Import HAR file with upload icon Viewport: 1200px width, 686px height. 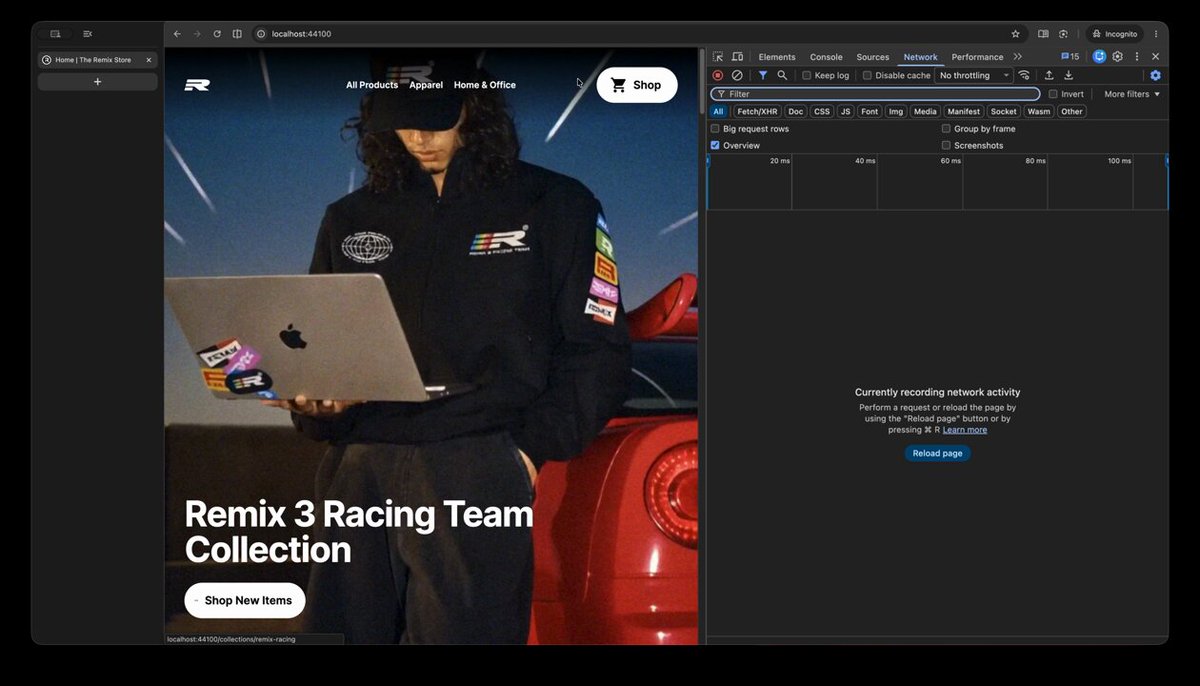click(x=1049, y=75)
